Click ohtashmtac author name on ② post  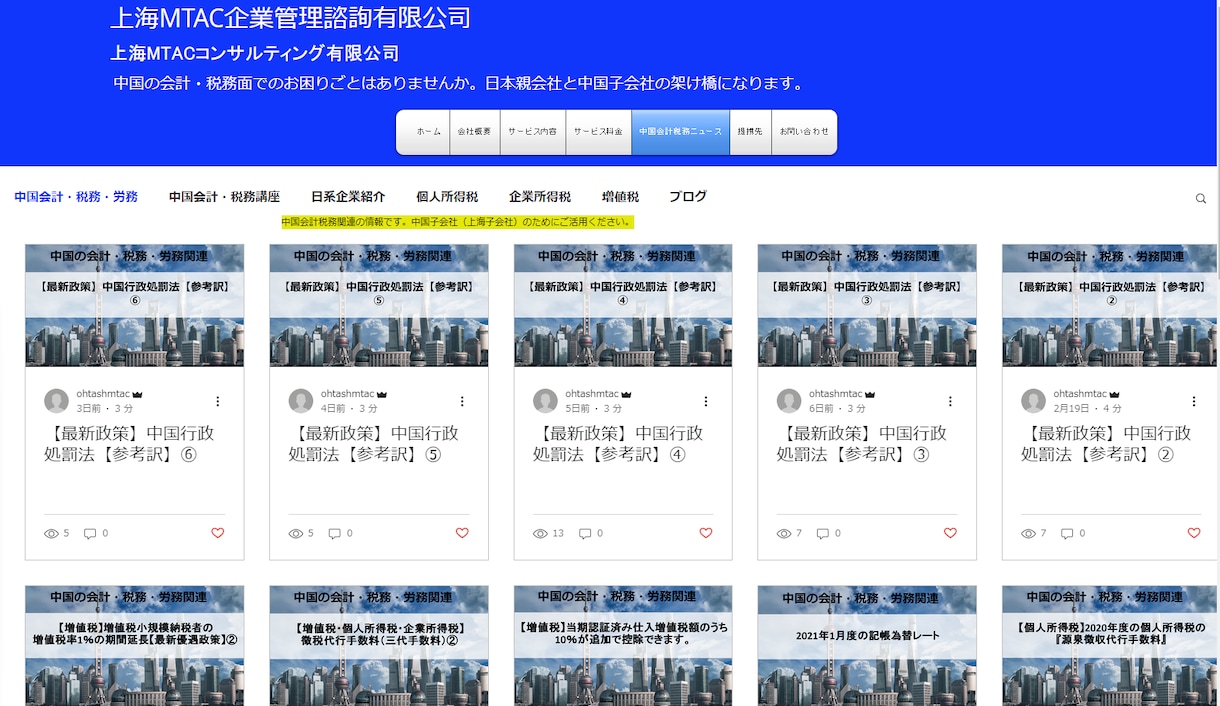[x=1080, y=394]
